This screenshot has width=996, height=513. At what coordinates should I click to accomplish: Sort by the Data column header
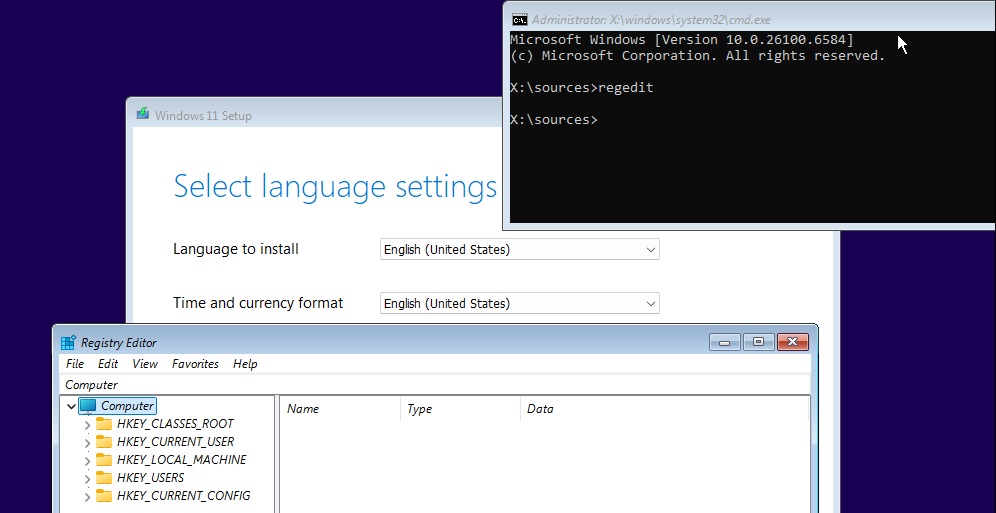click(x=664, y=409)
